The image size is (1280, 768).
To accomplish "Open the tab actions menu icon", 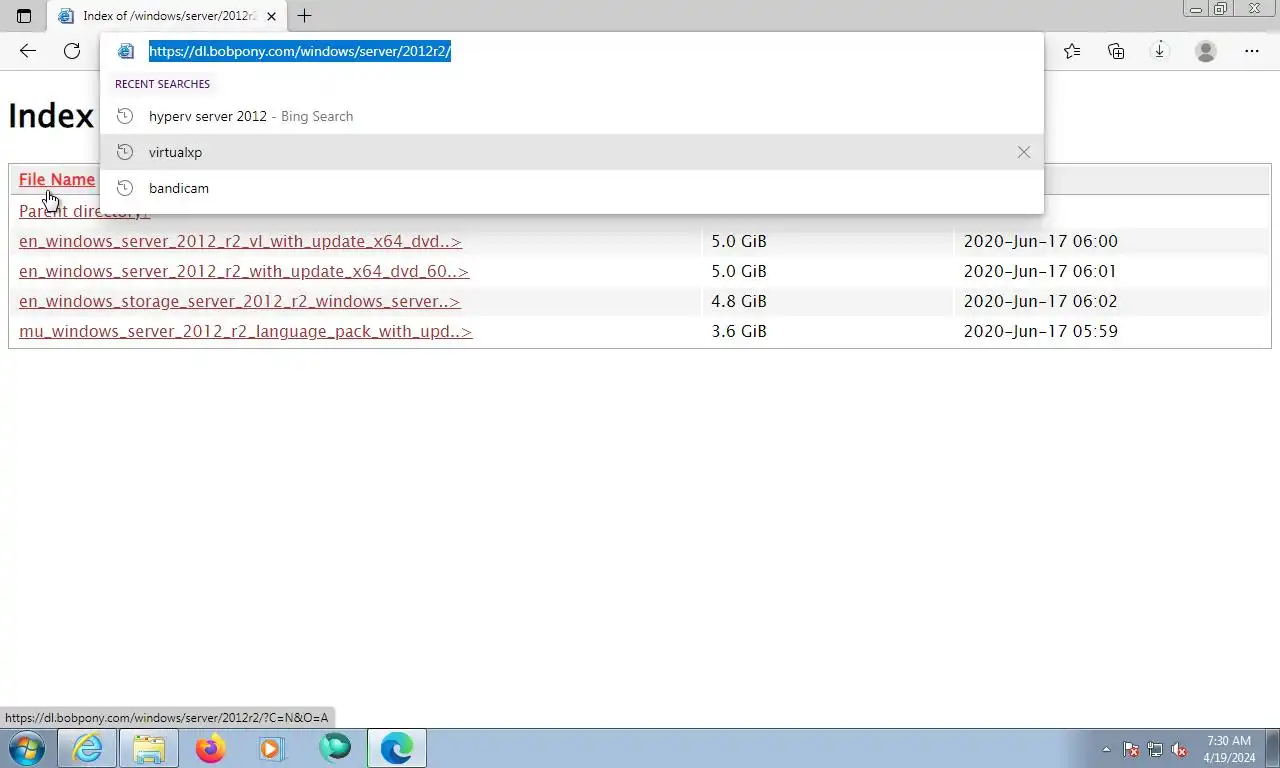I will pyautogui.click(x=24, y=16).
